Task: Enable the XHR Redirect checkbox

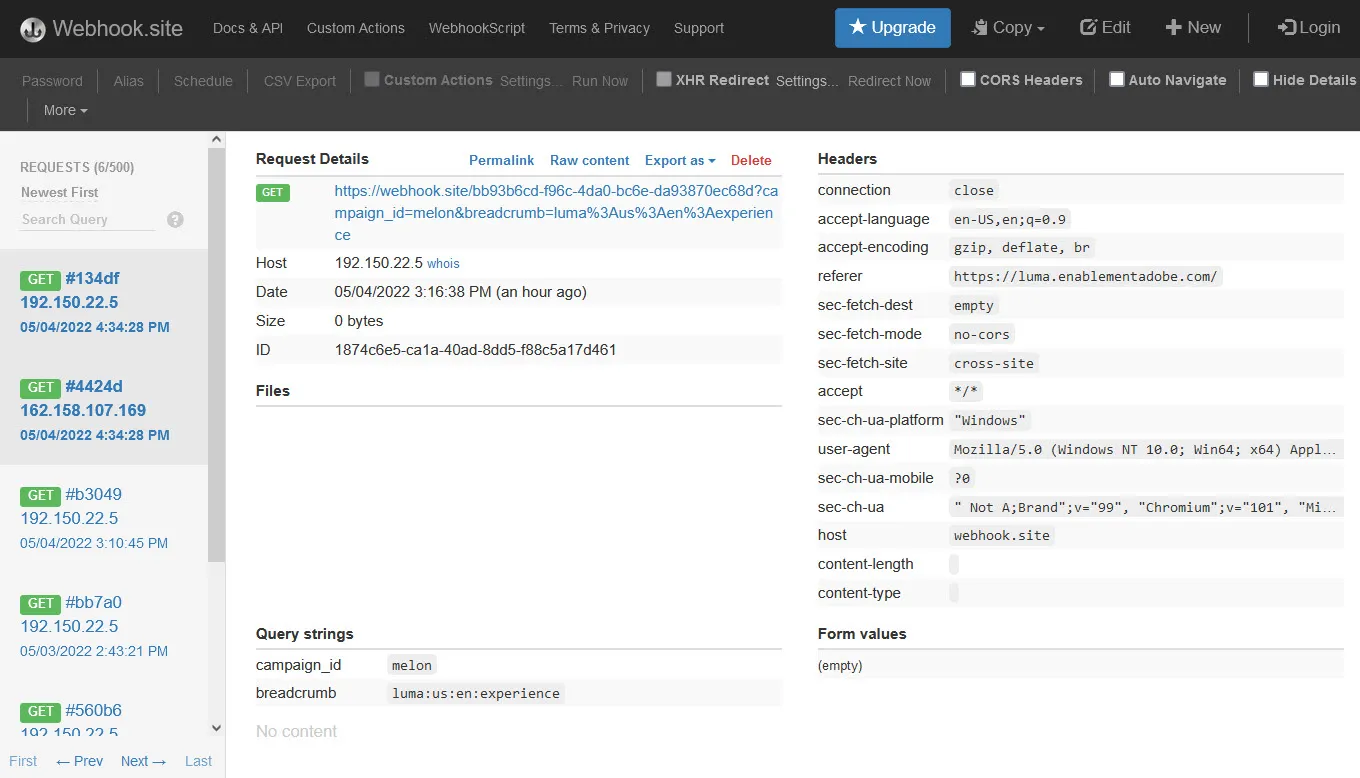Action: [664, 79]
